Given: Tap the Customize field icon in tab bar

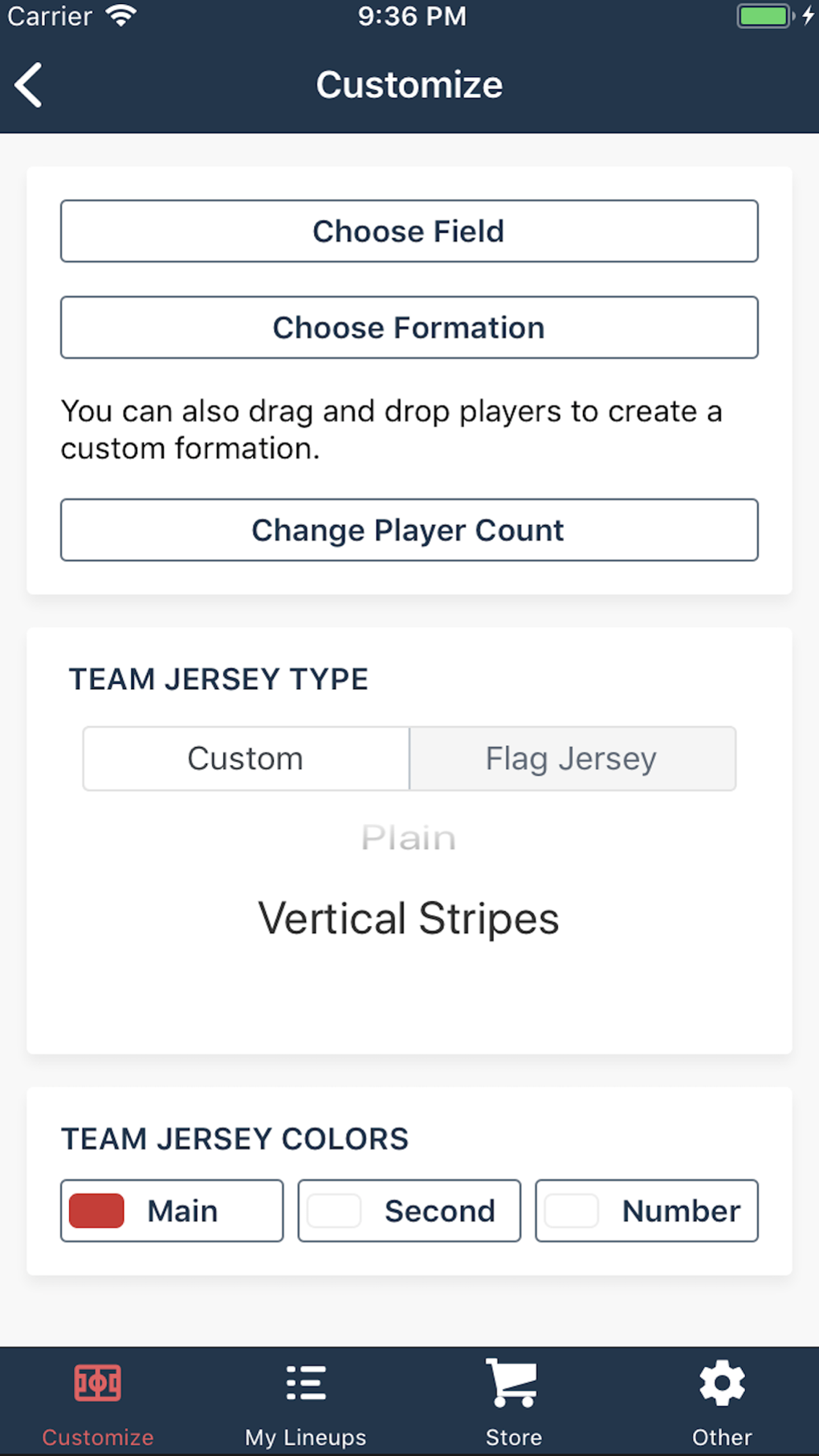Looking at the screenshot, I should coord(98,1383).
